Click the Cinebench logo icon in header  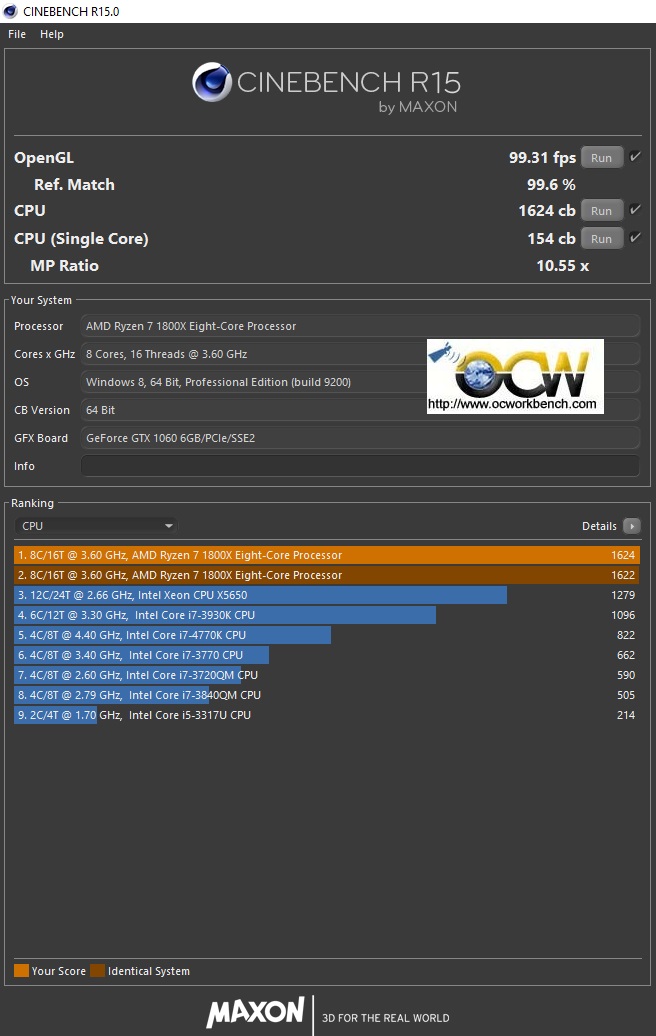click(211, 82)
